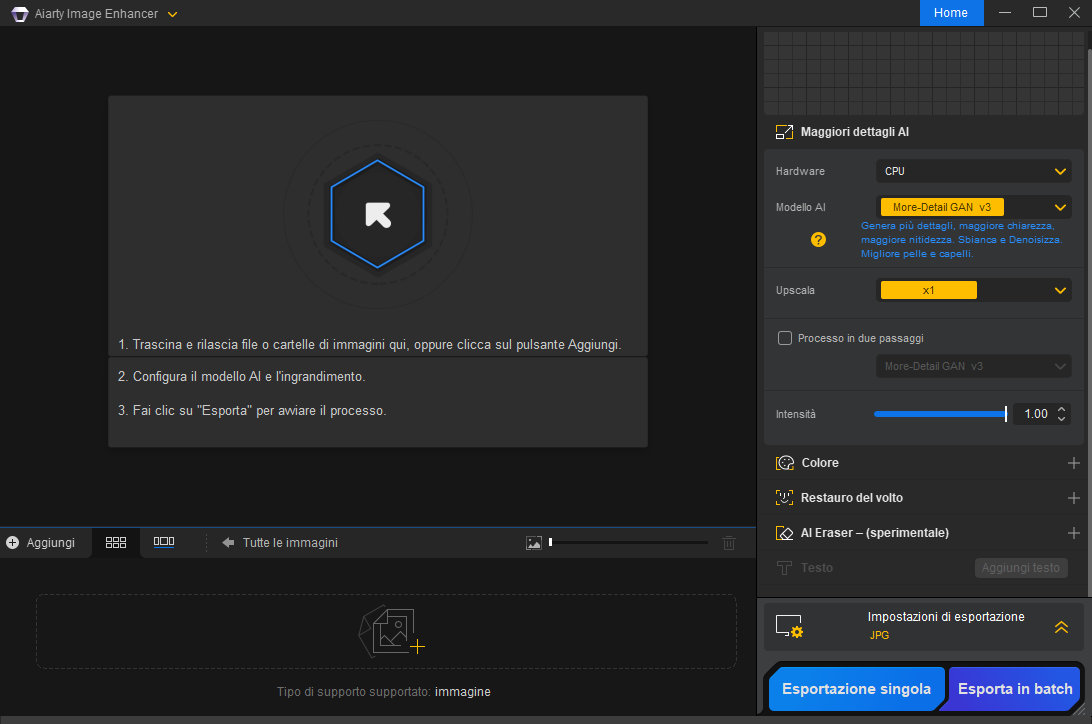The width and height of the screenshot is (1092, 724).
Task: Open the Modello AI dropdown
Action: 972,207
